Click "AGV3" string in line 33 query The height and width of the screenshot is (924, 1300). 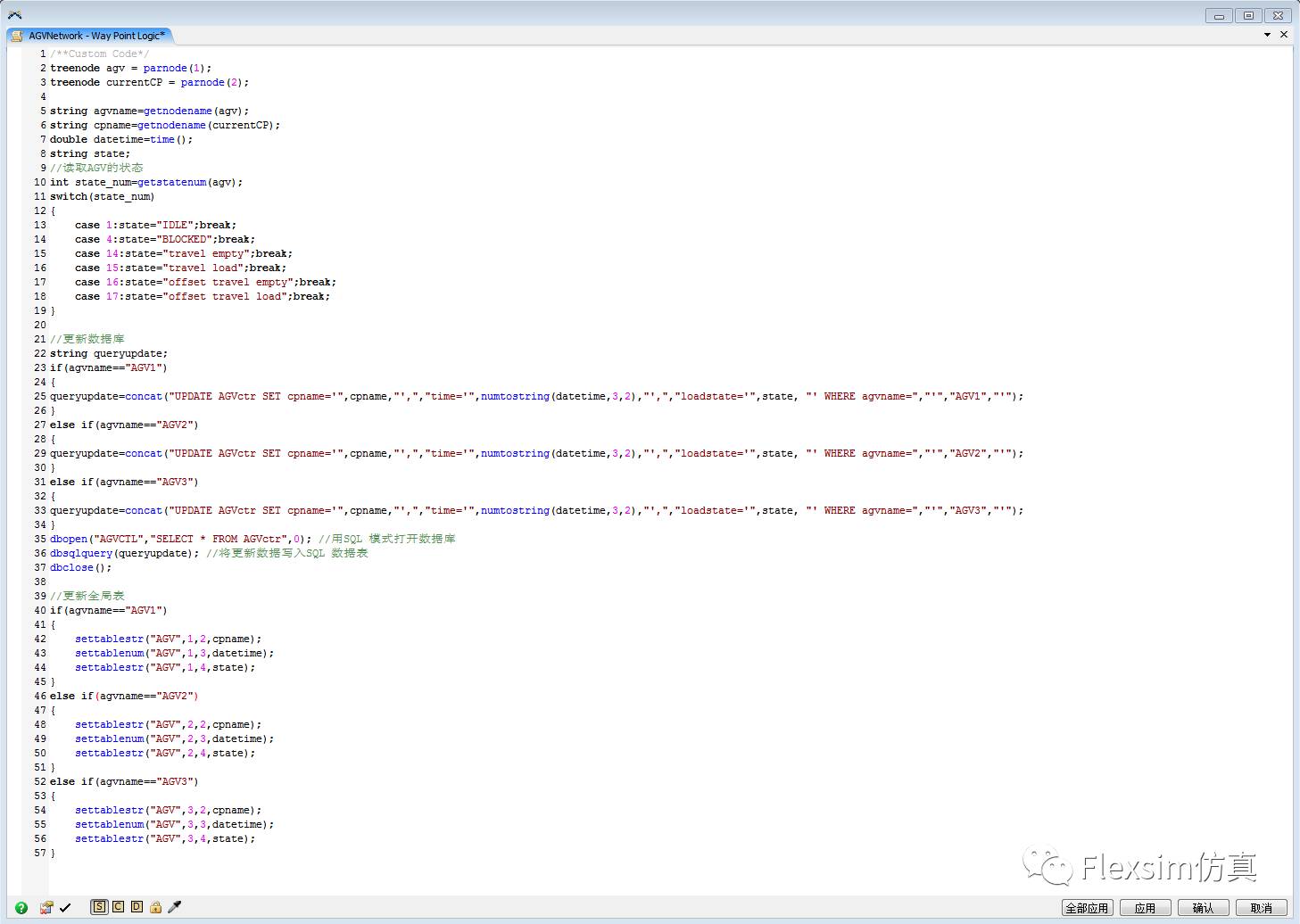click(x=968, y=510)
